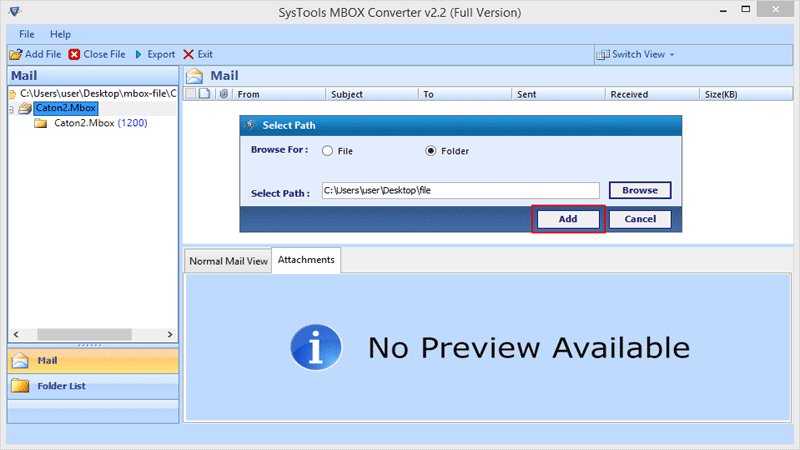Click the blue info icon in the preview

316,347
